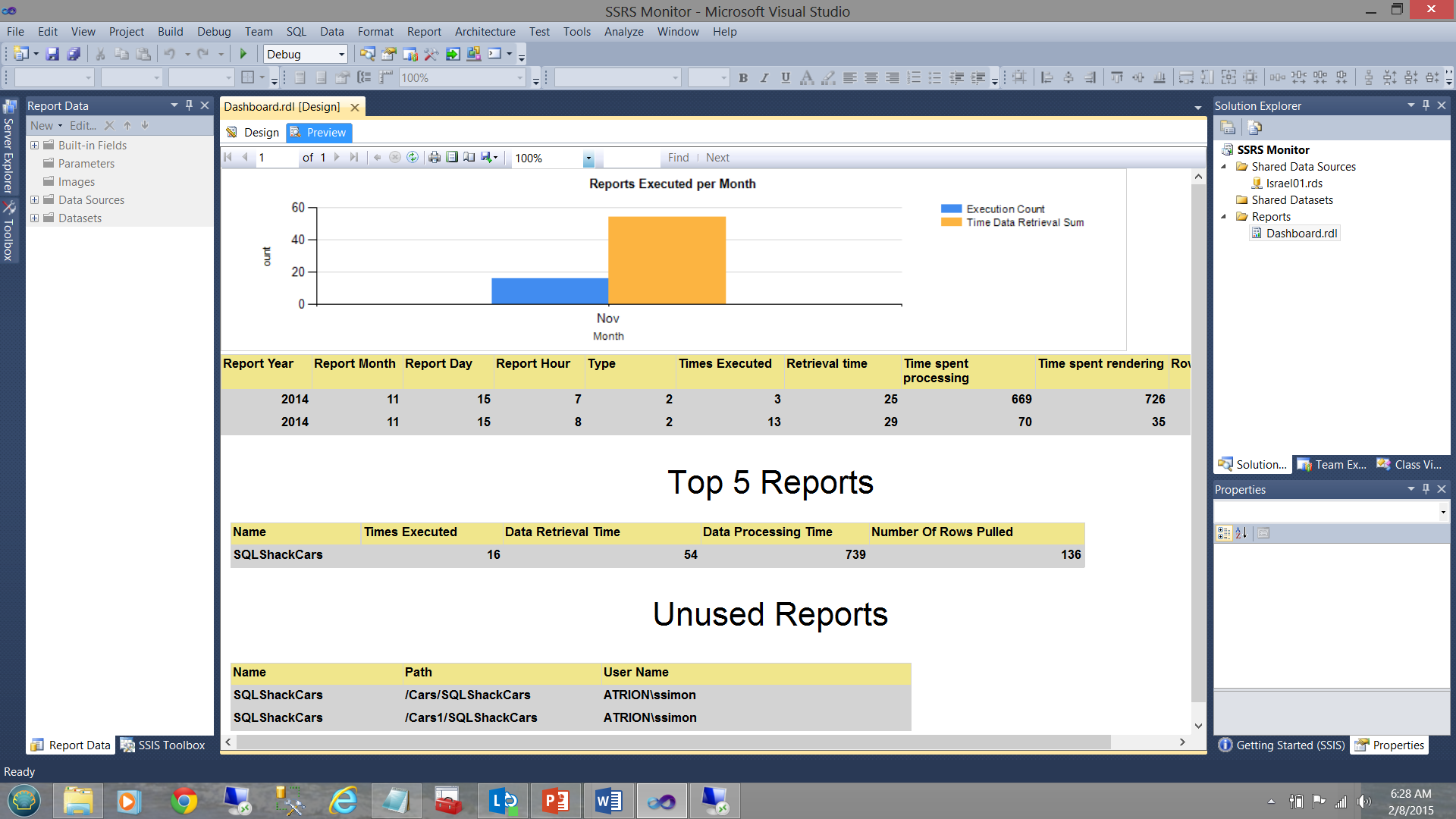The image size is (1456, 819).
Task: Expand the Datasets folder node
Action: (x=34, y=218)
